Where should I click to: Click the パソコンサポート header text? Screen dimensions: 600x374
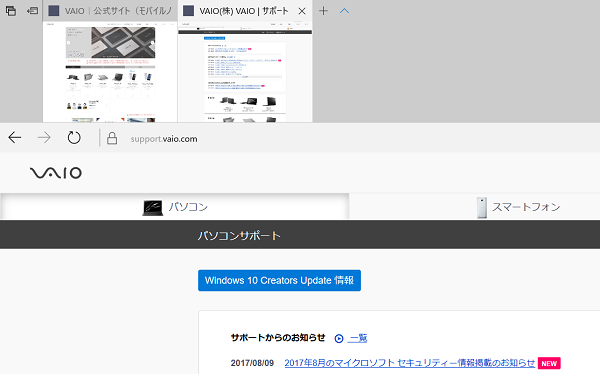(x=239, y=235)
